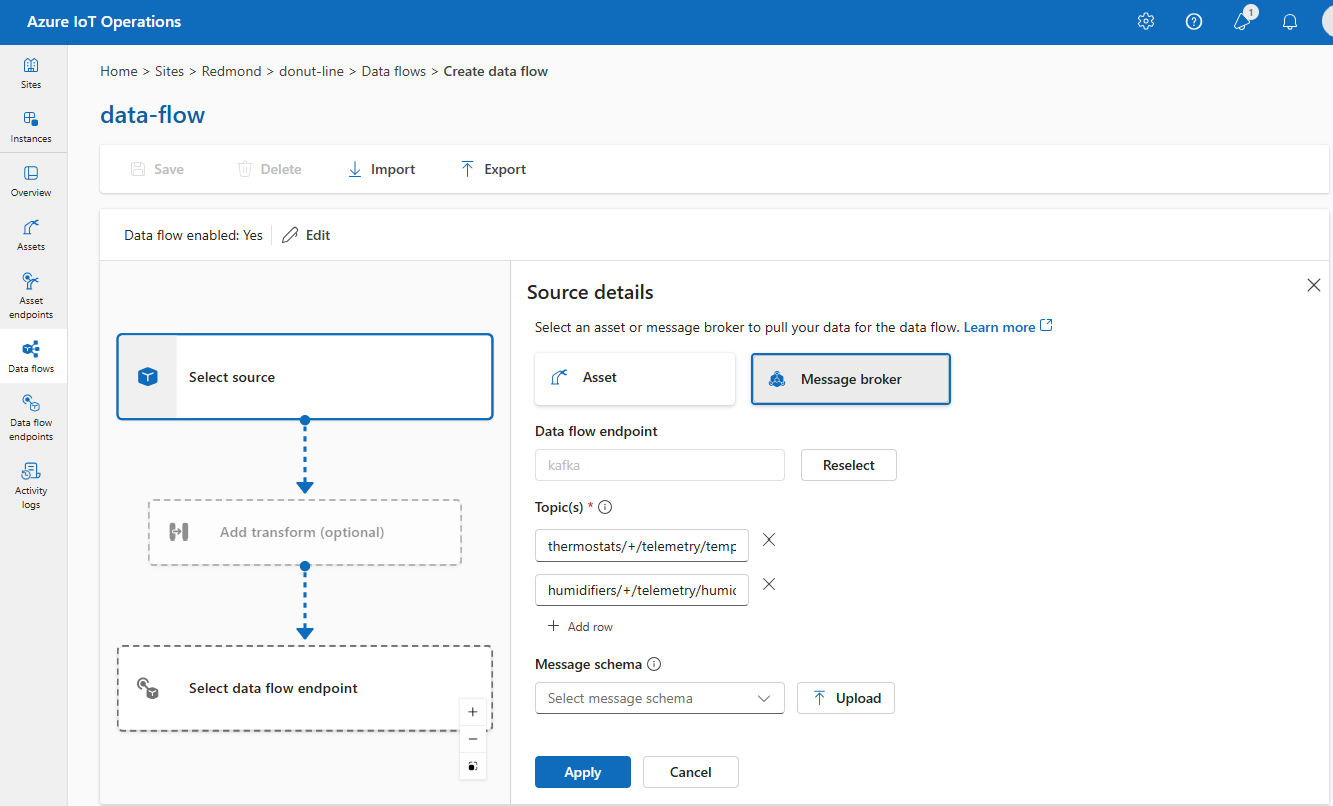This screenshot has height=806, width=1333.
Task: Open Activity logs in sidebar
Action: [31, 485]
